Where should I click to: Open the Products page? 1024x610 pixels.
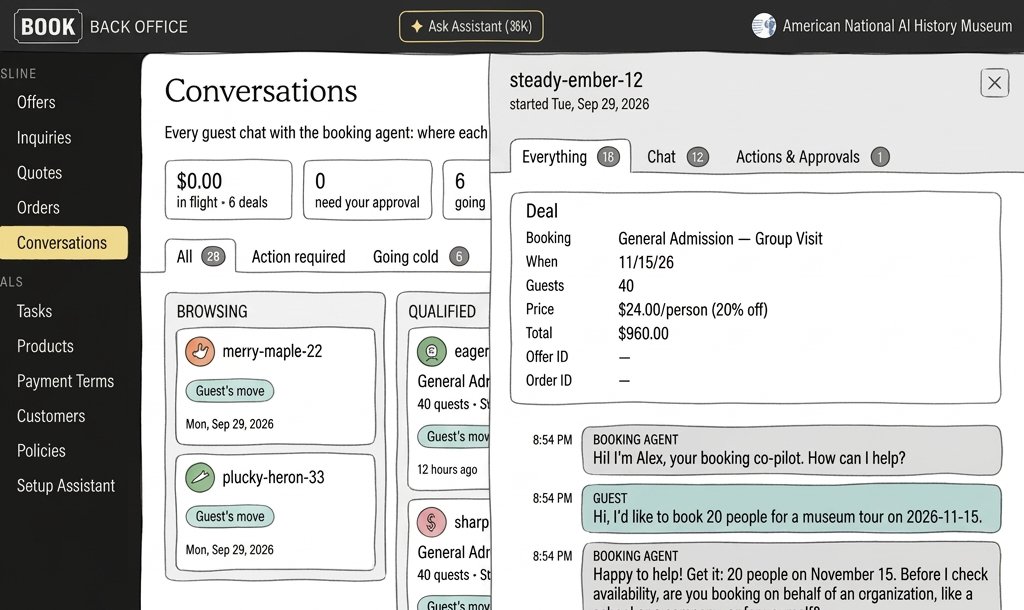(45, 346)
